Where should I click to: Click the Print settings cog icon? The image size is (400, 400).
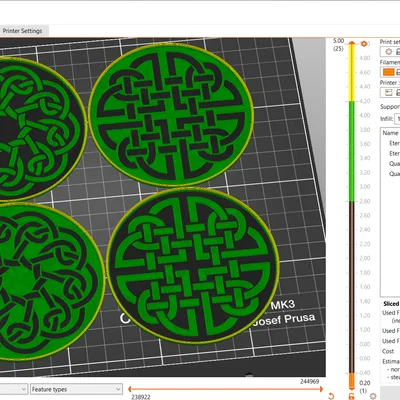pos(388,52)
